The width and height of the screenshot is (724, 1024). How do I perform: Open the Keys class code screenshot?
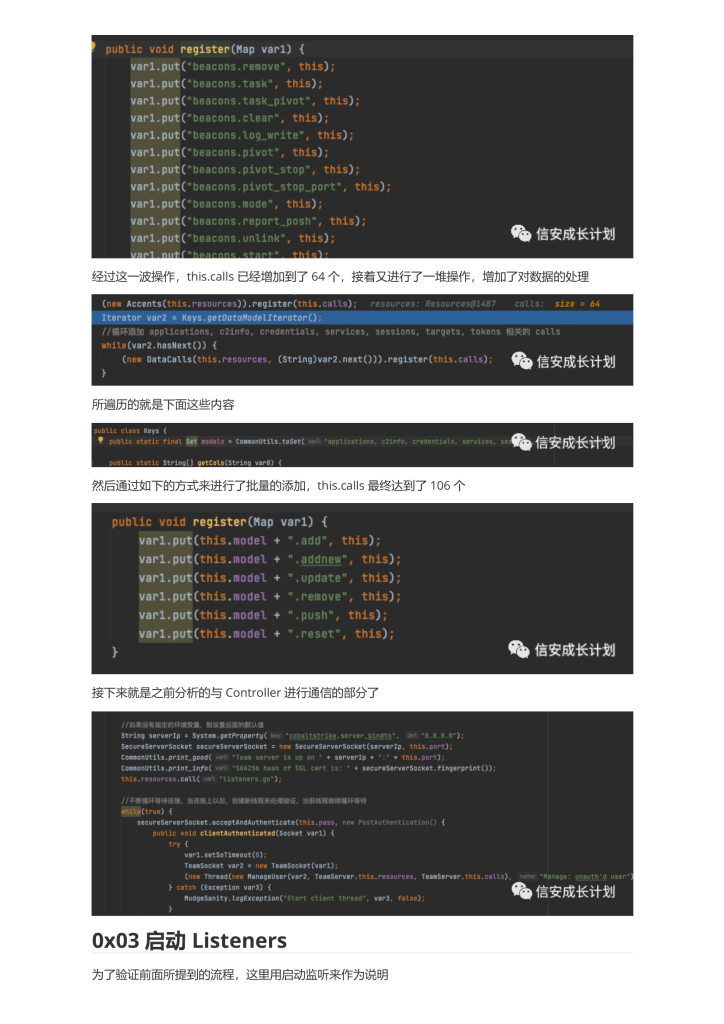pyautogui.click(x=362, y=445)
